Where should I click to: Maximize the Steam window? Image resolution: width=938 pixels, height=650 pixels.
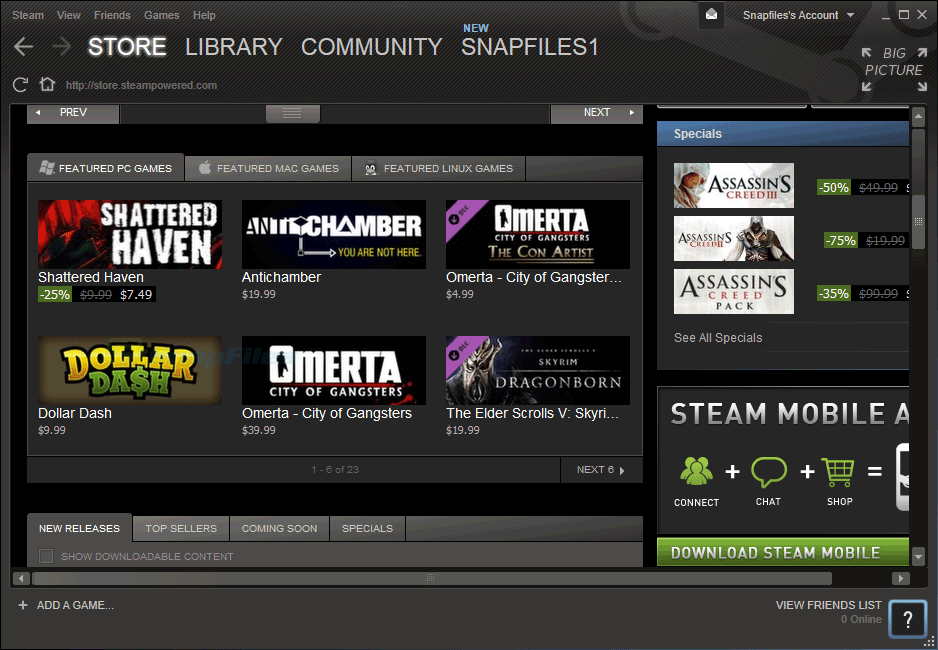(x=904, y=14)
